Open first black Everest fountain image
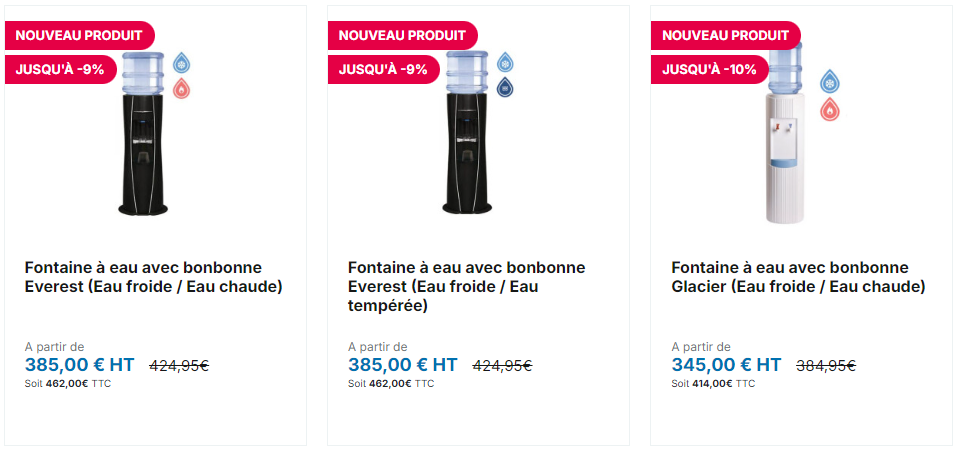 (143, 133)
